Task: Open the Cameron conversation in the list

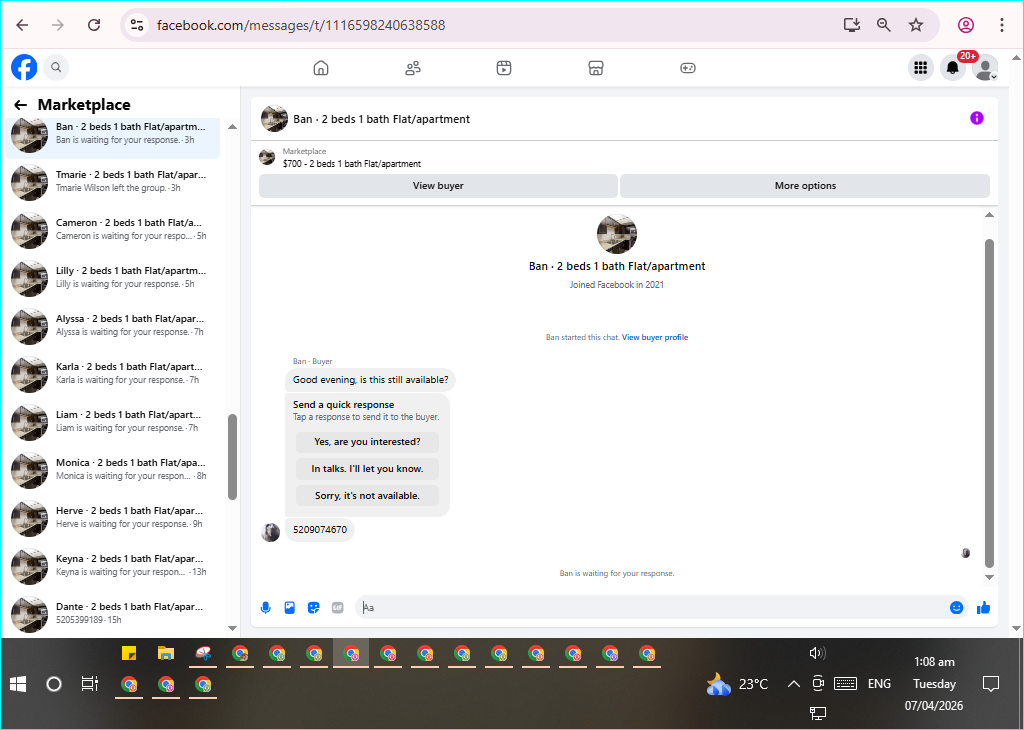Action: 112,230
